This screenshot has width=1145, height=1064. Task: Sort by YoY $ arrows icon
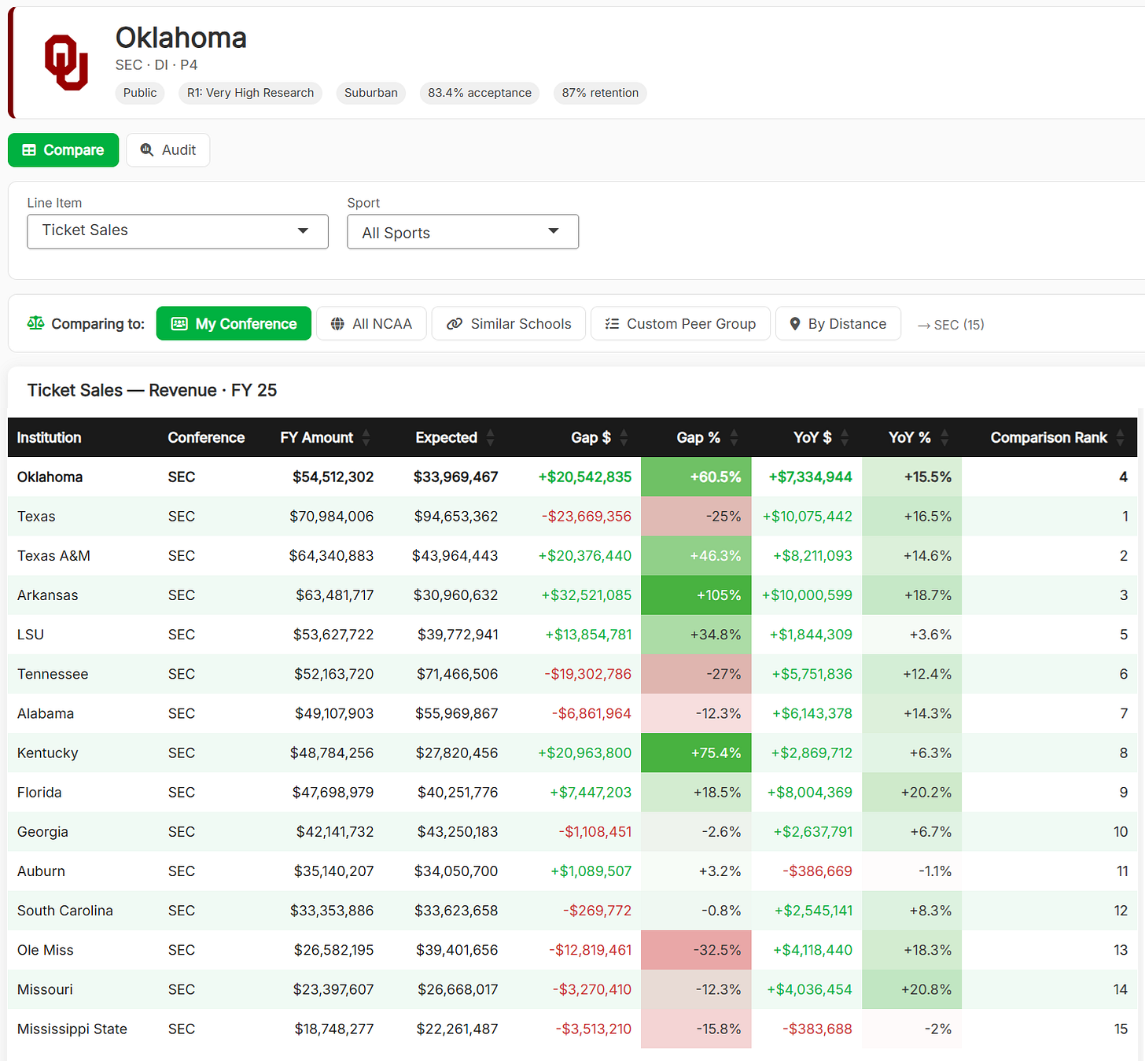point(845,438)
